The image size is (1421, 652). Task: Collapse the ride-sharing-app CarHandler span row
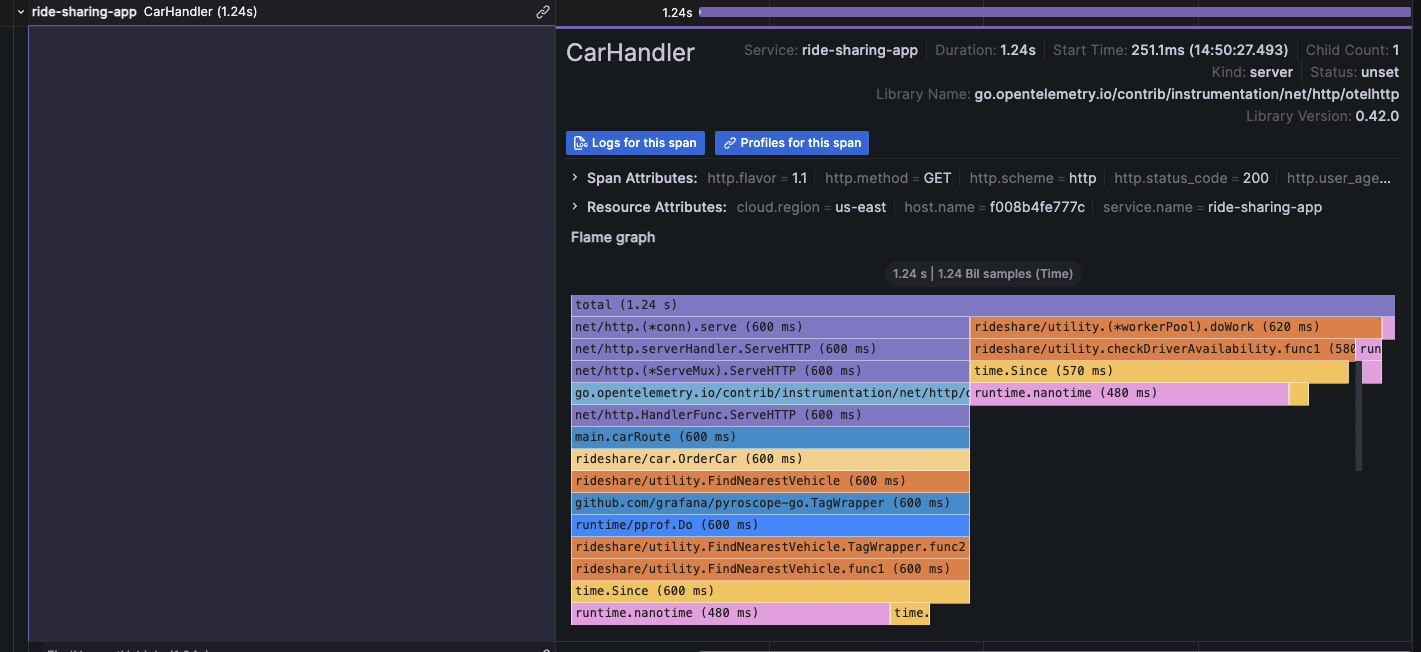(x=20, y=12)
